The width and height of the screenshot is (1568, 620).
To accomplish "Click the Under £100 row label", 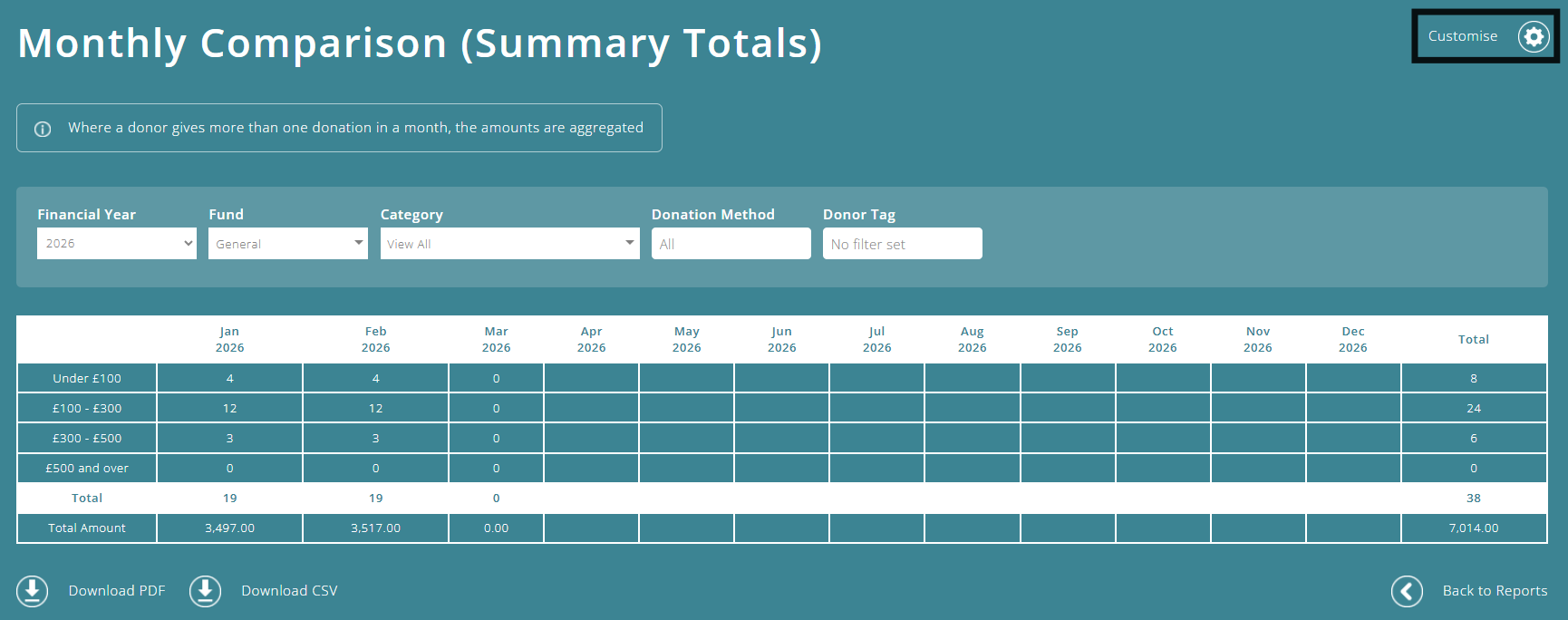I will click(x=87, y=378).
